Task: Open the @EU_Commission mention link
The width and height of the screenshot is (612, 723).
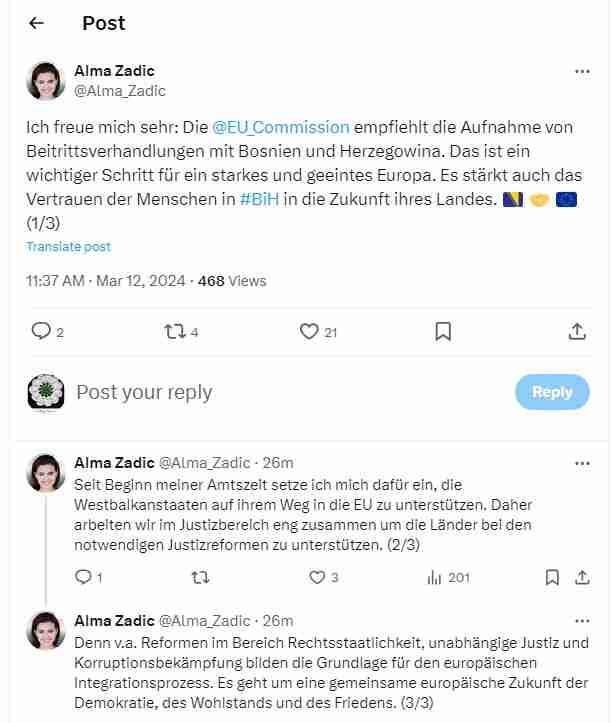Action: click(x=281, y=128)
